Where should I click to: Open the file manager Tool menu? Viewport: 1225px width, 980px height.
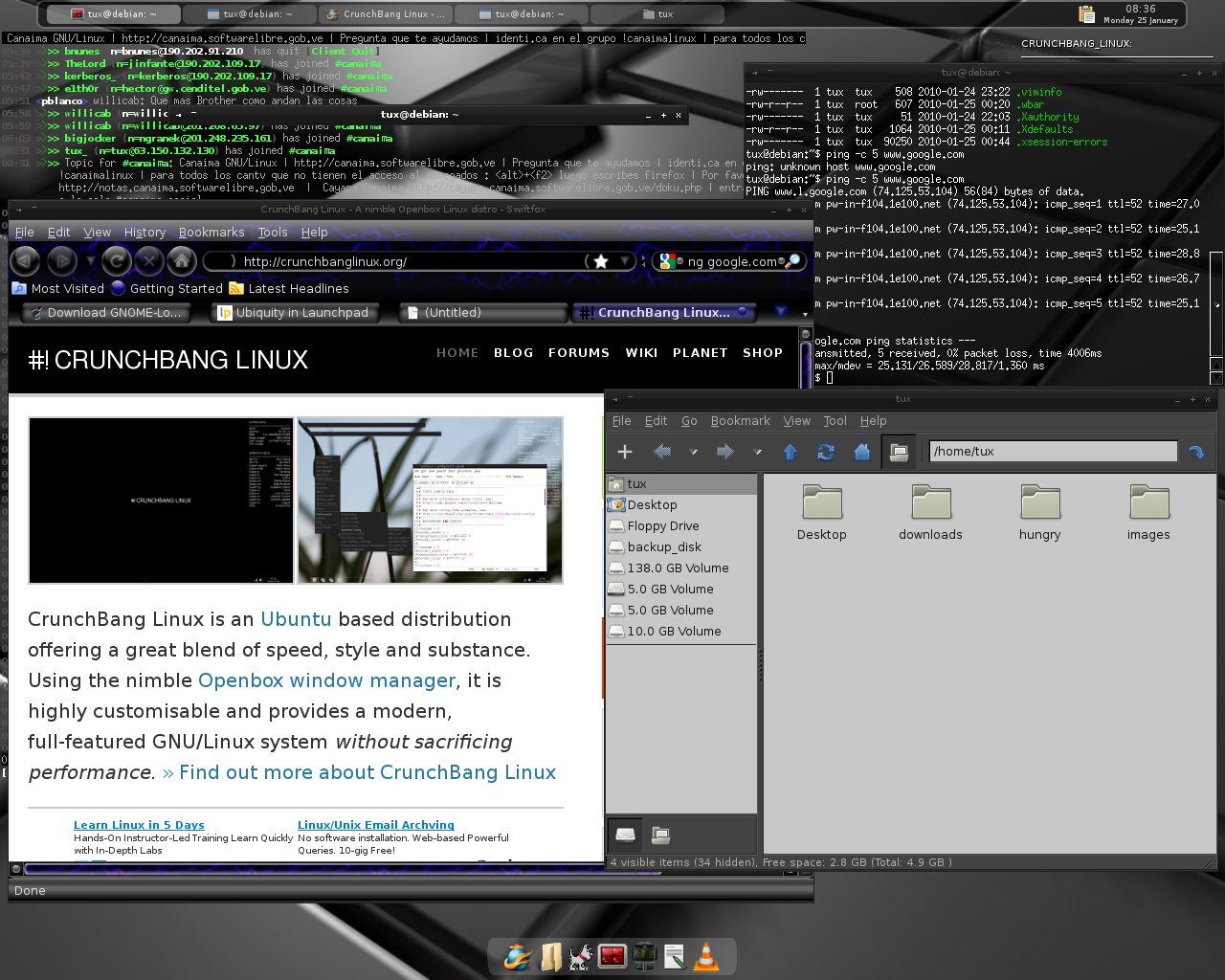(835, 420)
